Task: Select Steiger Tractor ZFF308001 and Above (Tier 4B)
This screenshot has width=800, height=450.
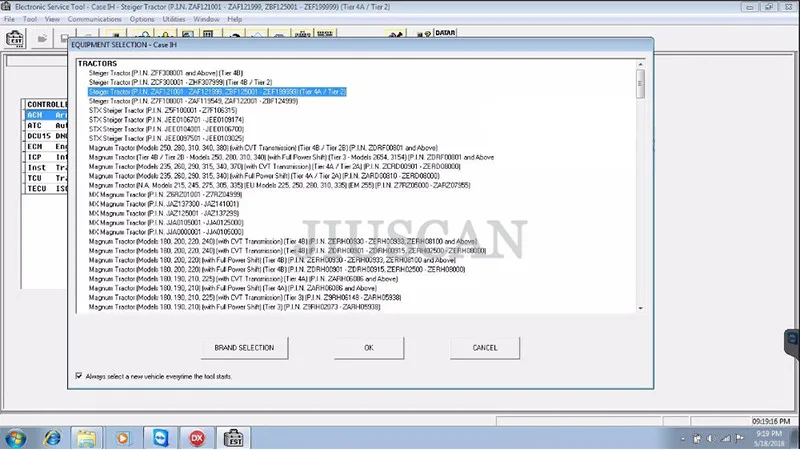Action: click(x=166, y=73)
